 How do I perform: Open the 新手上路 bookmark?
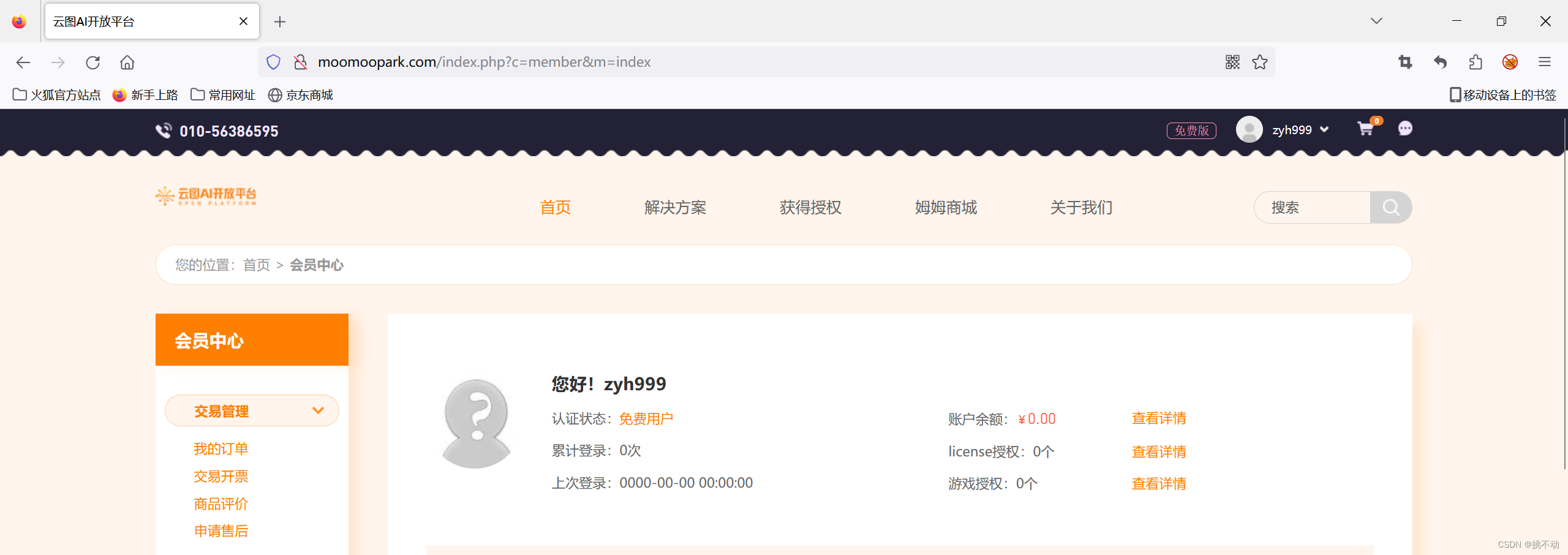click(x=146, y=95)
